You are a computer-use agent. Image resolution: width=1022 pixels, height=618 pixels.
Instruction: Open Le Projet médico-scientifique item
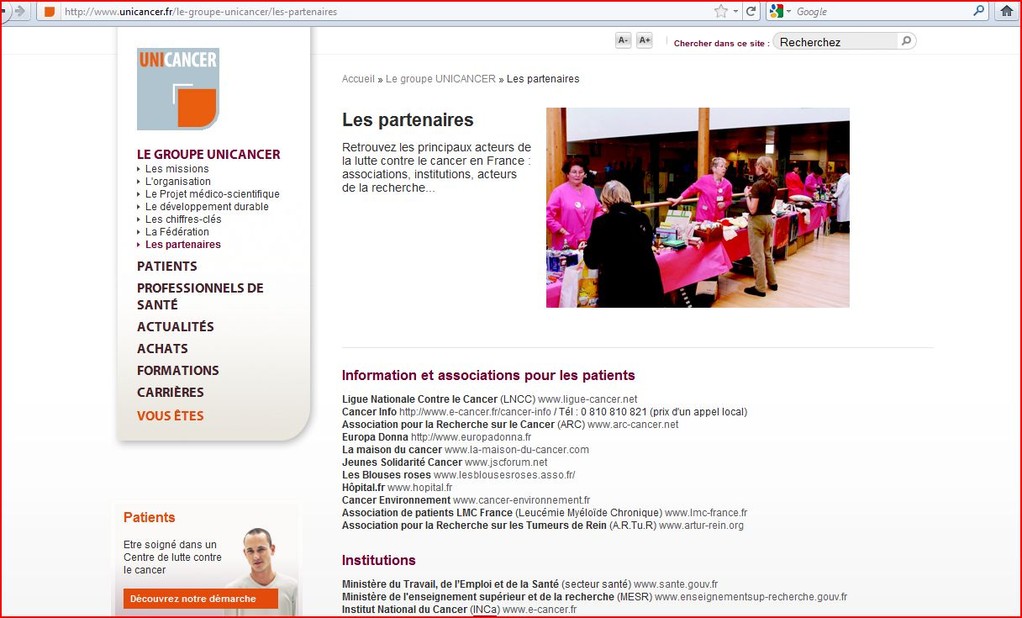pos(212,194)
